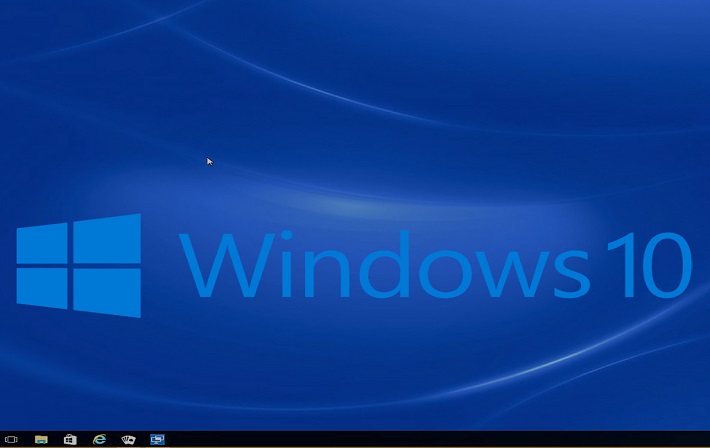710x448 pixels.
Task: Click the digit 0 in the wallpaper text
Action: [x=664, y=263]
